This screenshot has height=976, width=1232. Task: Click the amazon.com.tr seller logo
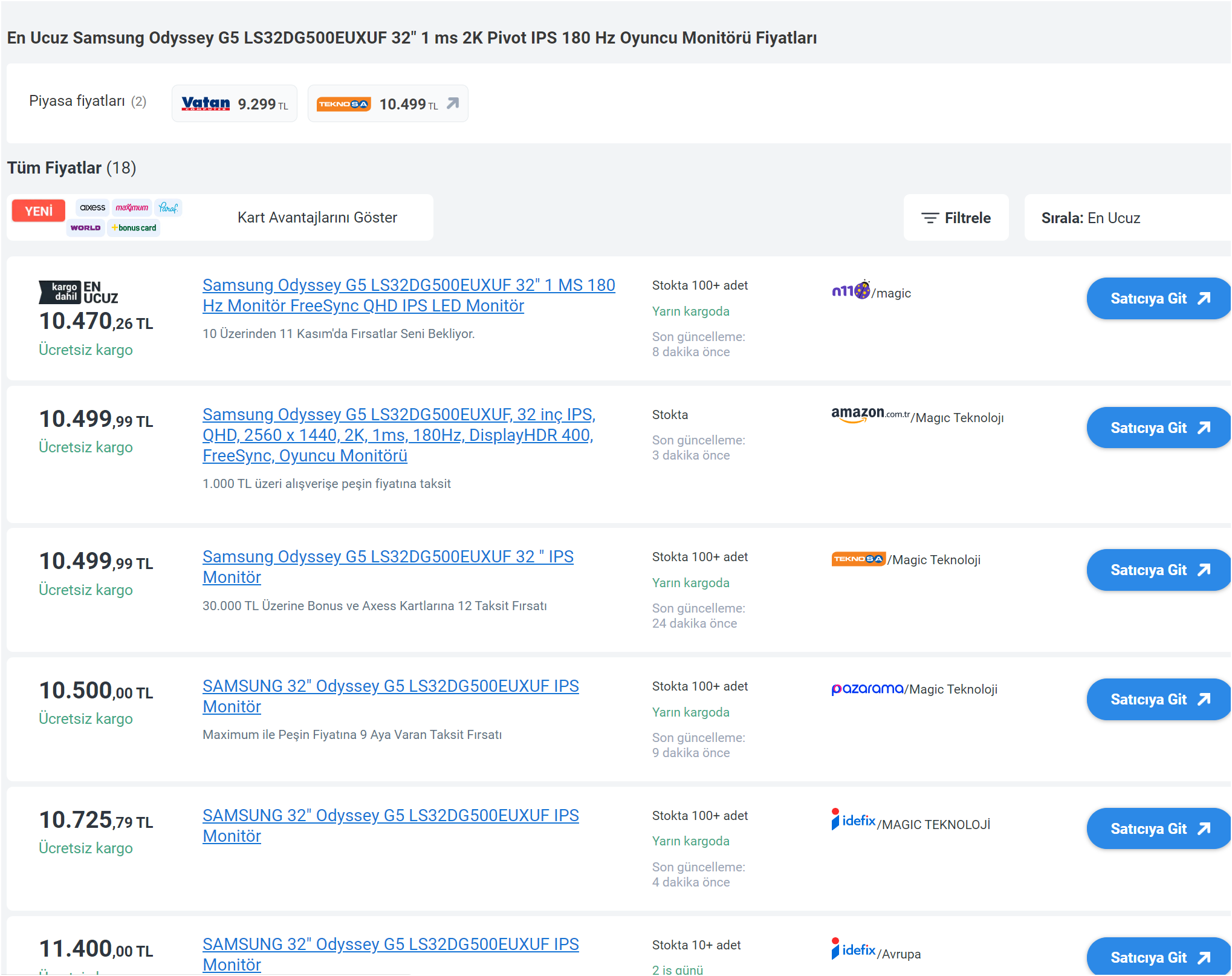pos(871,415)
